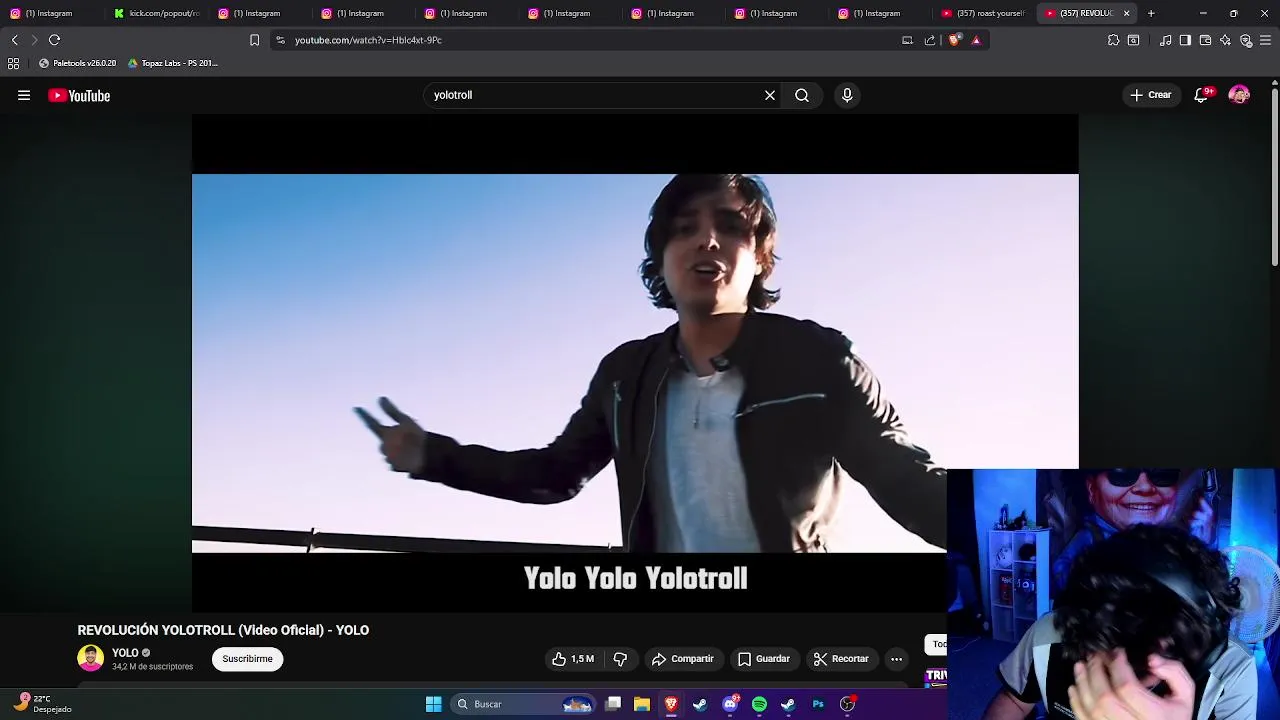Open the Windows Start menu
The image size is (1280, 720).
point(433,704)
